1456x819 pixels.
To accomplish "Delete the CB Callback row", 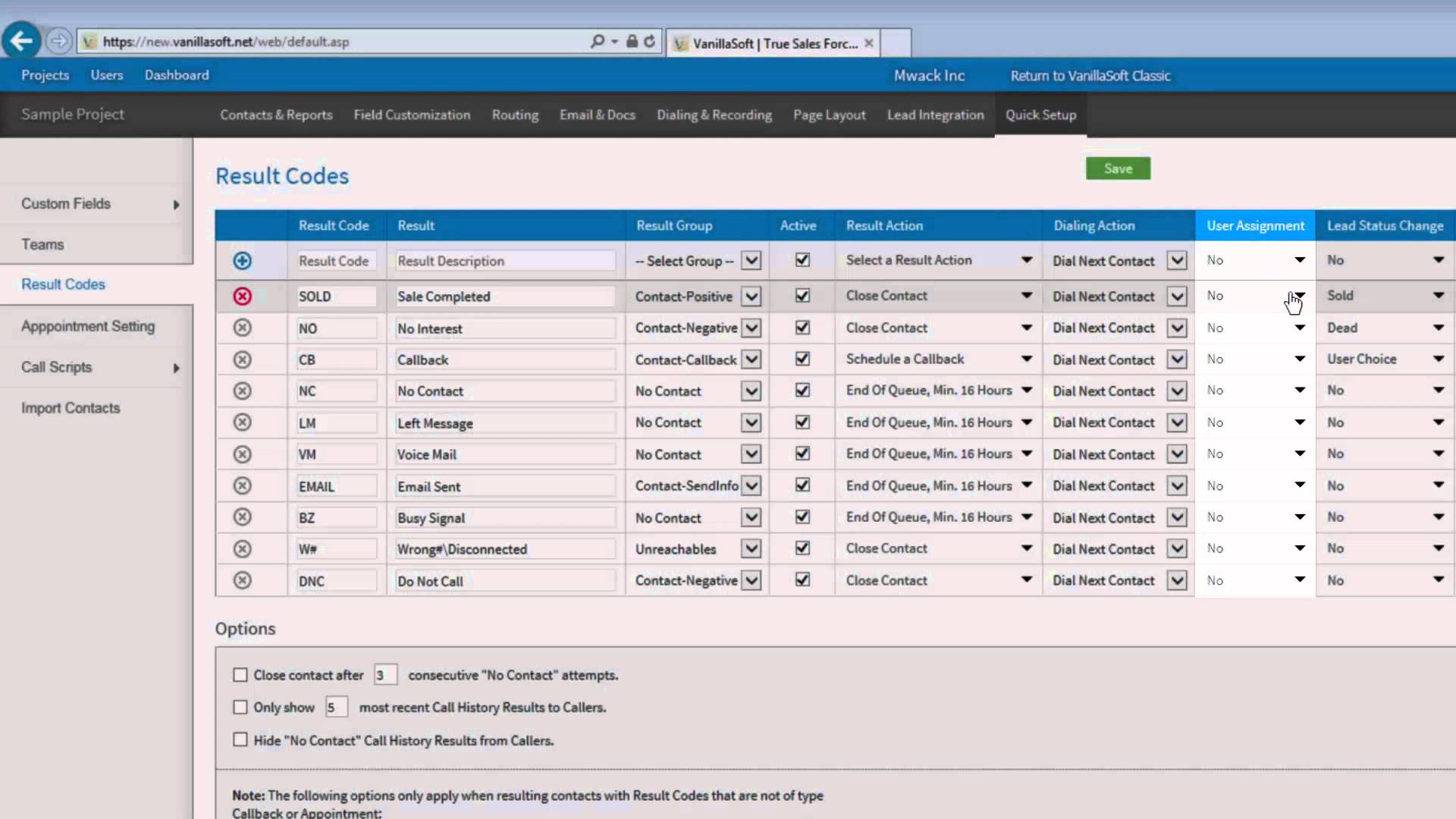I will click(242, 359).
